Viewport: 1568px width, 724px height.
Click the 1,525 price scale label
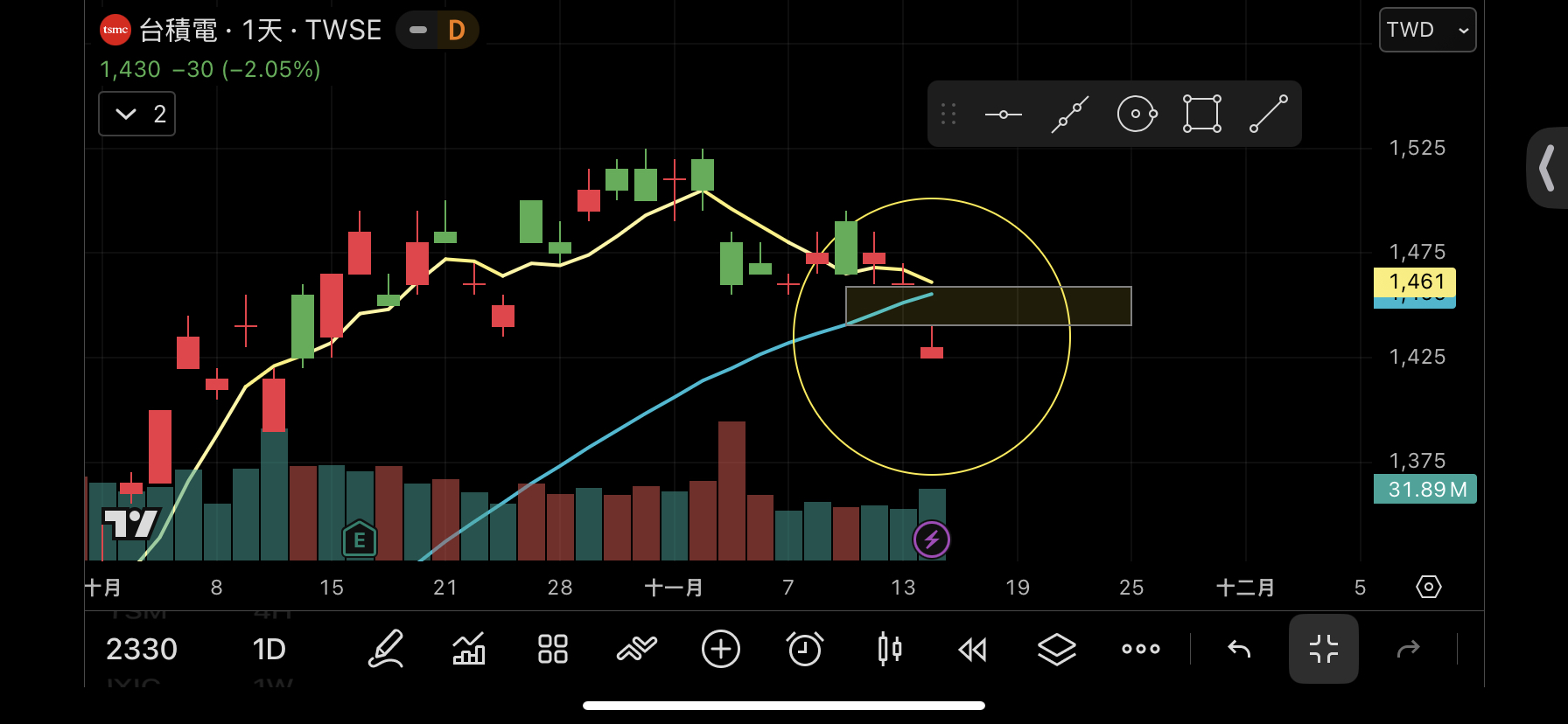1417,148
